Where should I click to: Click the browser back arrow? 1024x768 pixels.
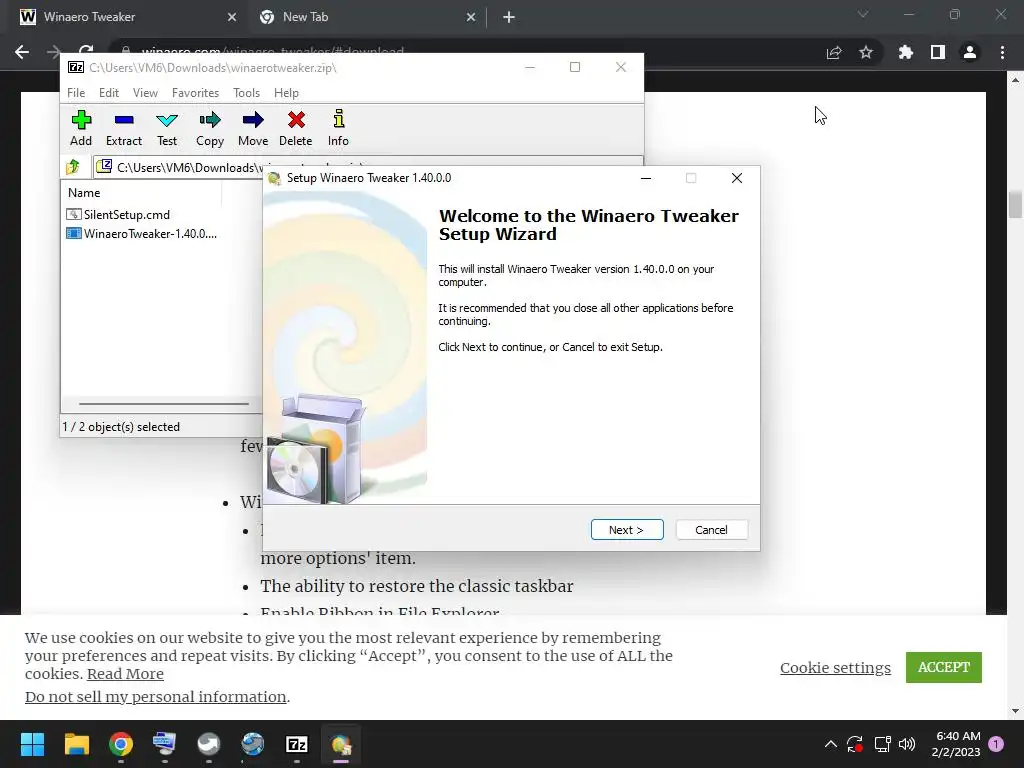tap(22, 52)
